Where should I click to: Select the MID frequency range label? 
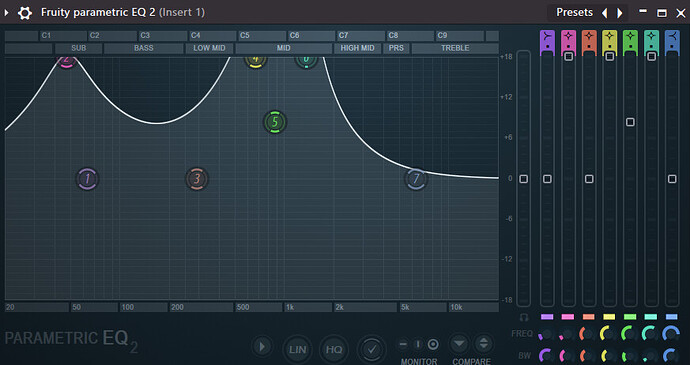tap(283, 48)
